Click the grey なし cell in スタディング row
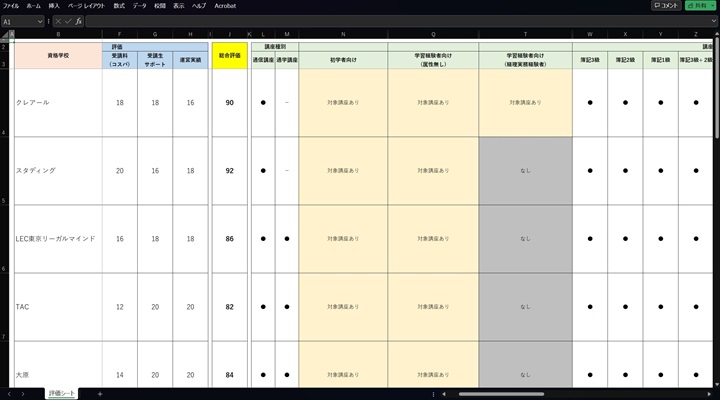 click(525, 170)
